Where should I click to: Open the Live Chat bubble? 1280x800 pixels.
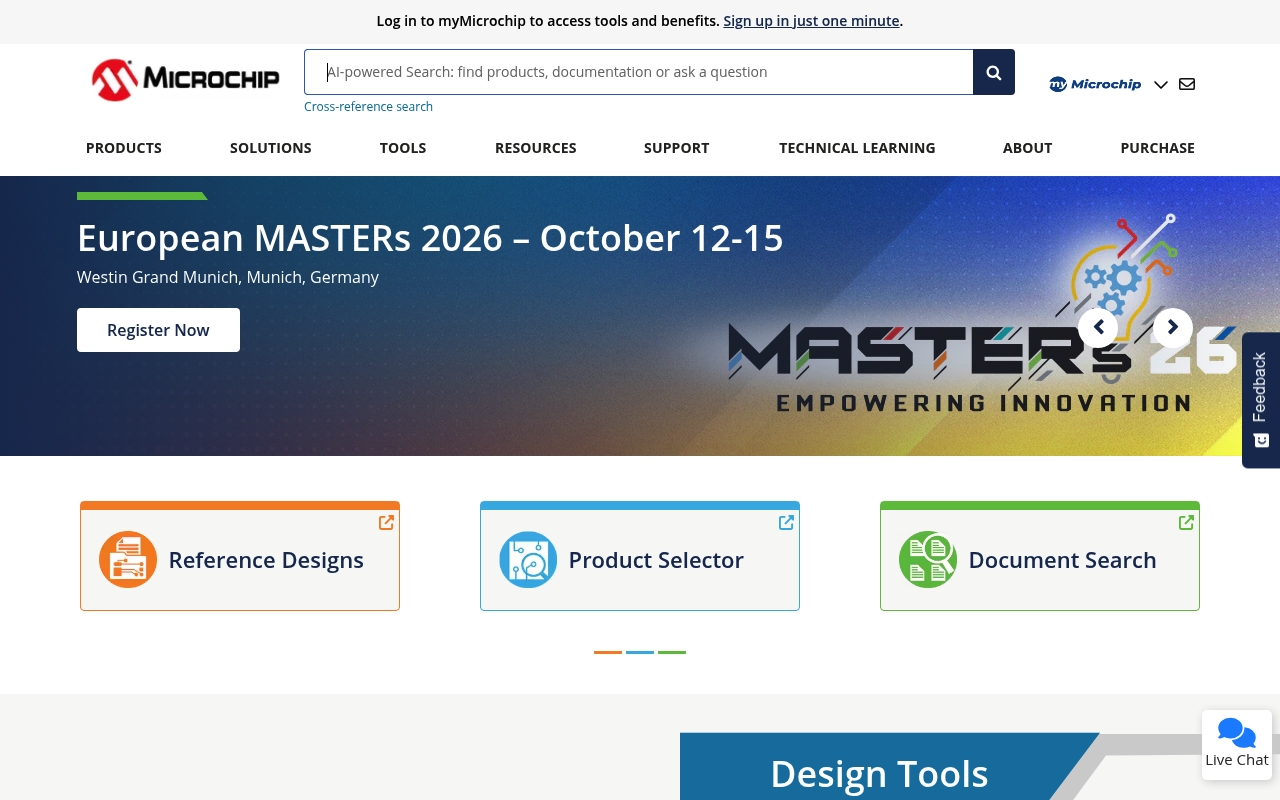point(1237,744)
